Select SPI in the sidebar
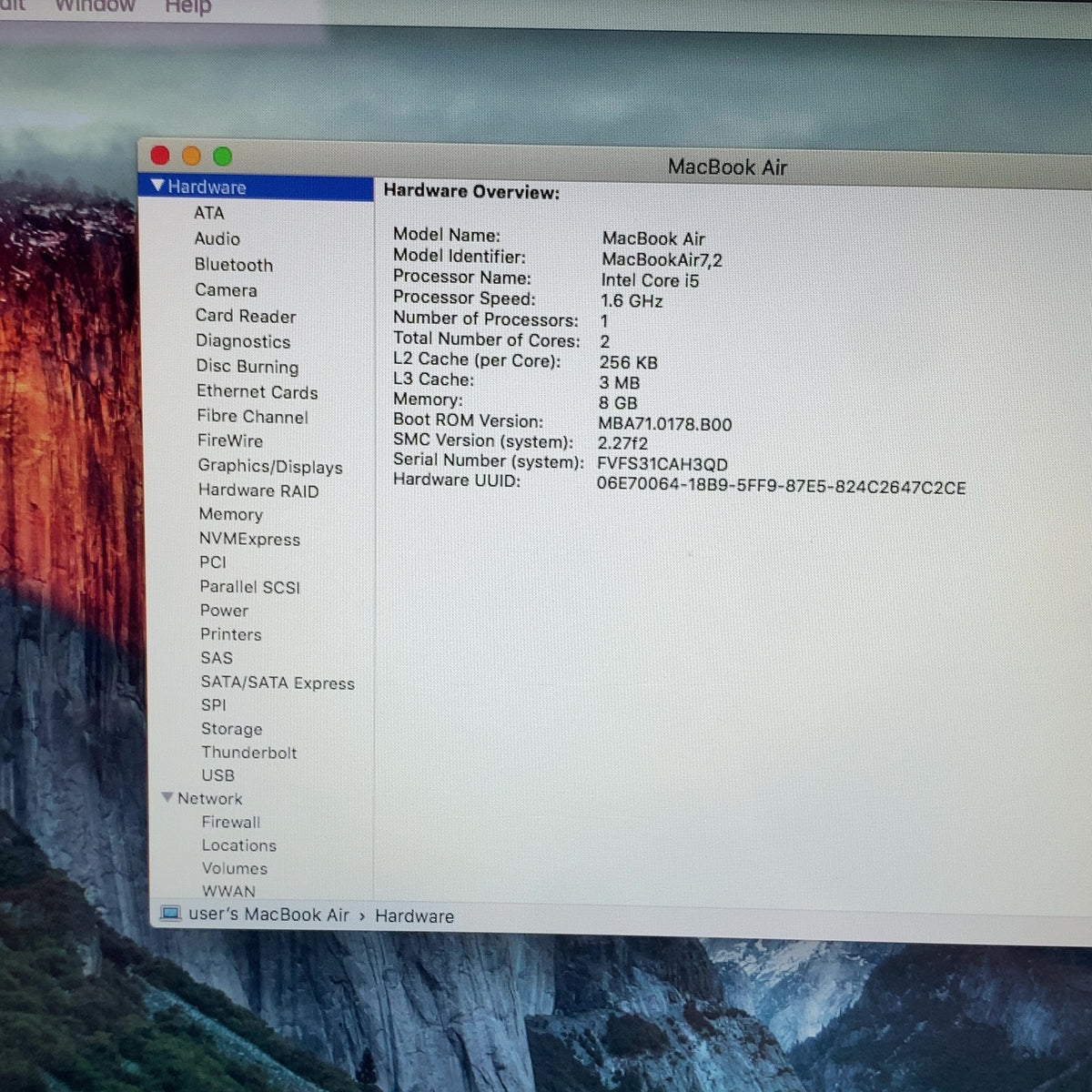This screenshot has width=1092, height=1092. click(213, 705)
